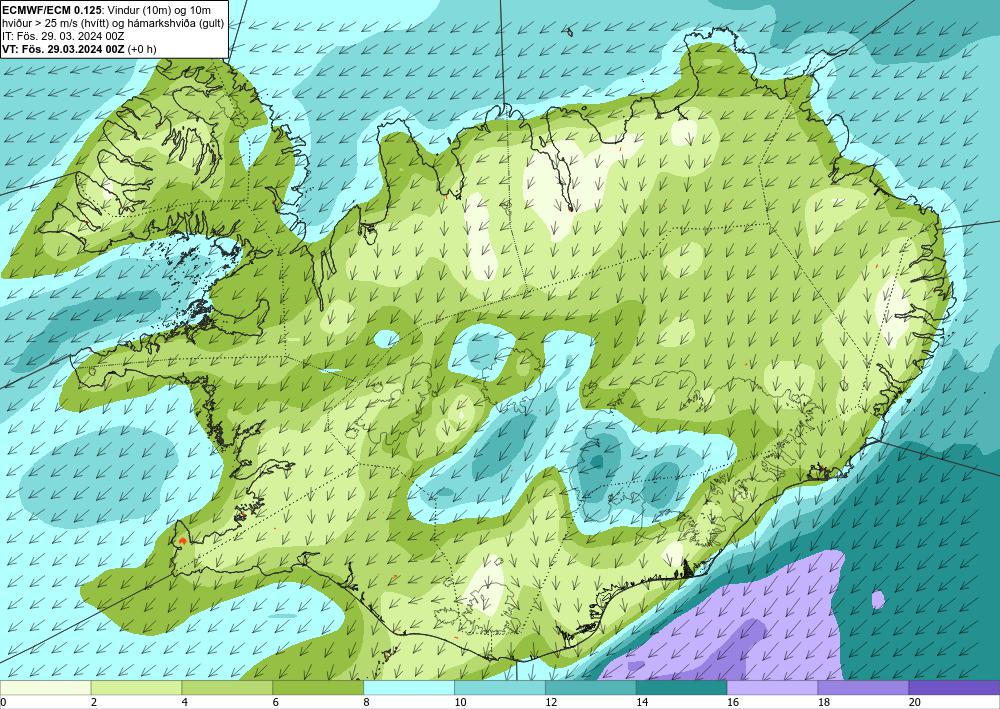Screen dimensions: 1000x709
Task: Click the dark violet legend swatch above 20
Action: point(954,688)
